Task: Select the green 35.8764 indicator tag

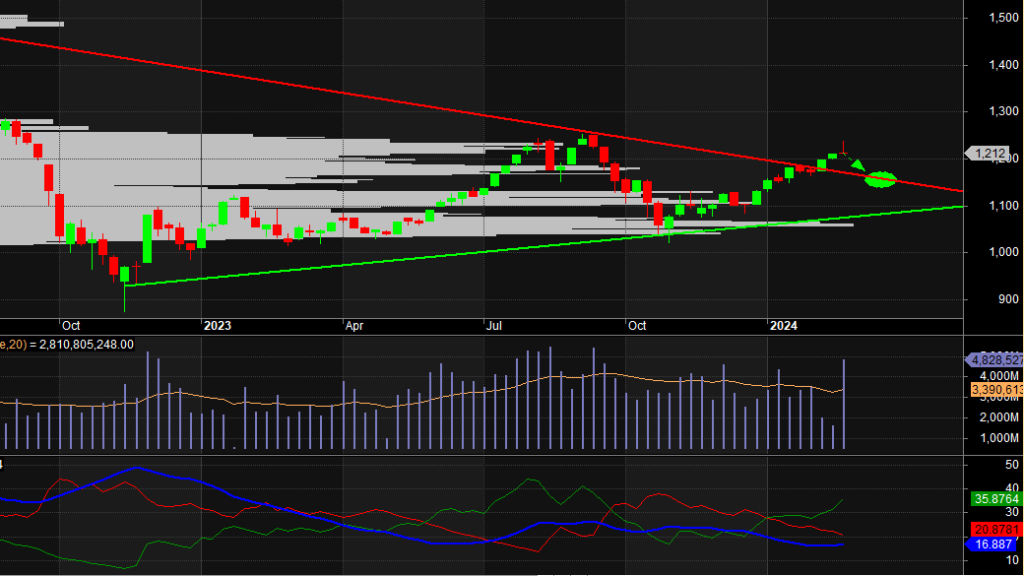Action: (x=994, y=498)
